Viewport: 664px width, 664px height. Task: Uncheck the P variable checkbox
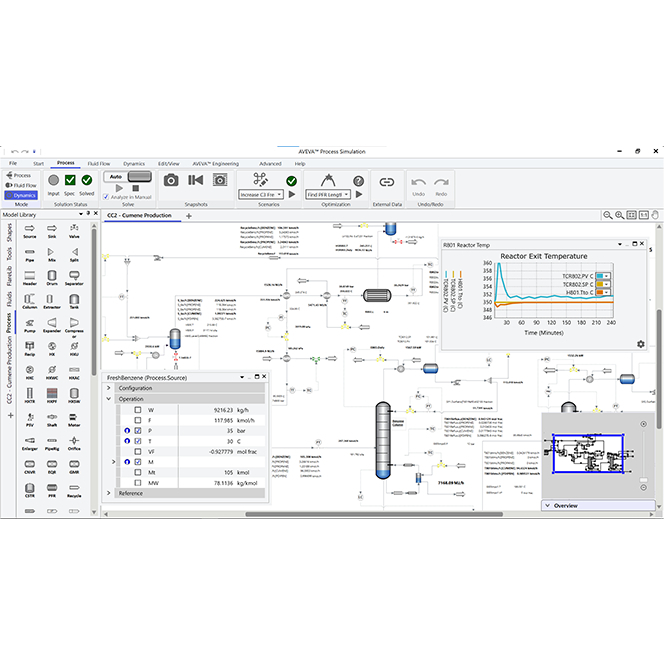(138, 431)
